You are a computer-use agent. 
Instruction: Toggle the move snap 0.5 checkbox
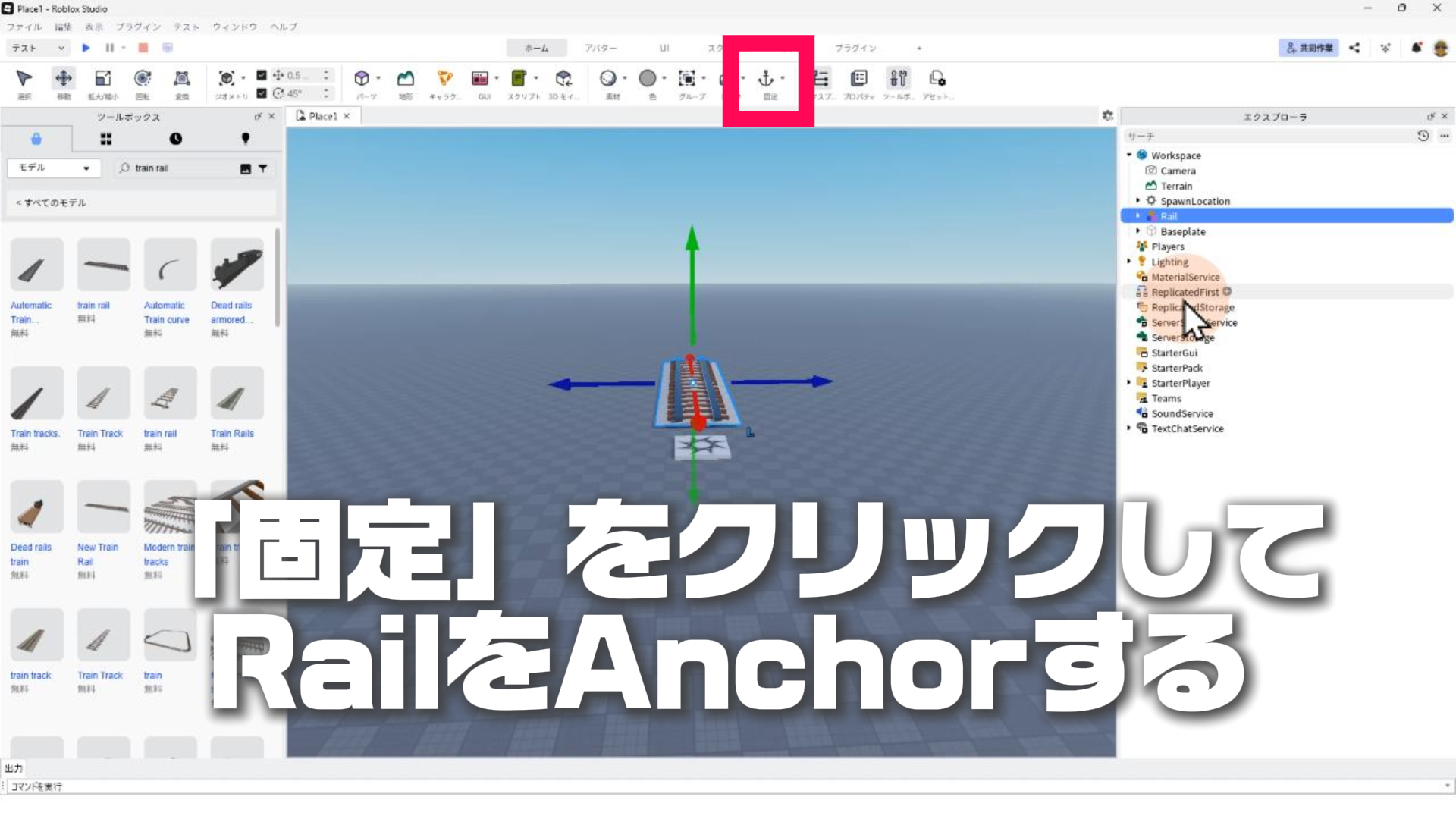[262, 75]
